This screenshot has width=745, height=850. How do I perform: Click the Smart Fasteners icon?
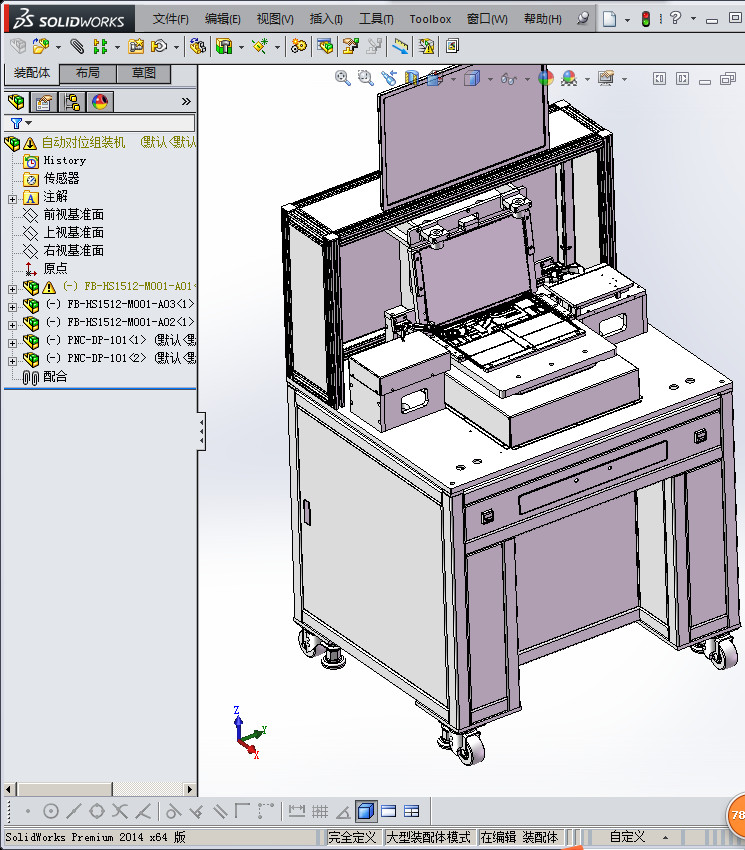pos(136,46)
